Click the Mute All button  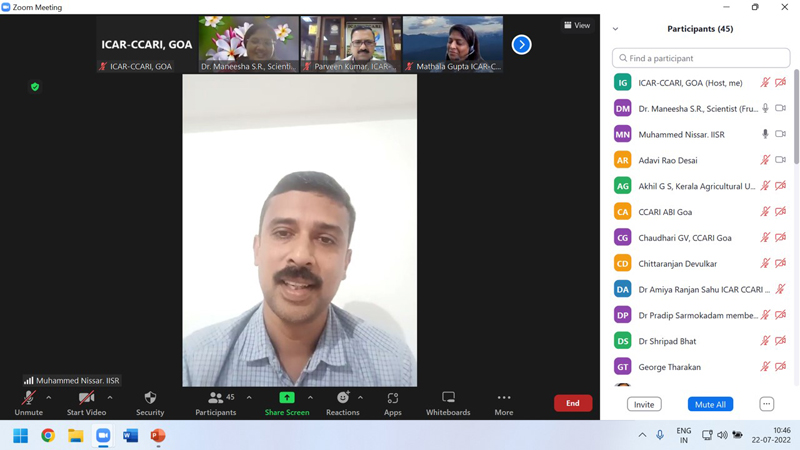coord(710,404)
